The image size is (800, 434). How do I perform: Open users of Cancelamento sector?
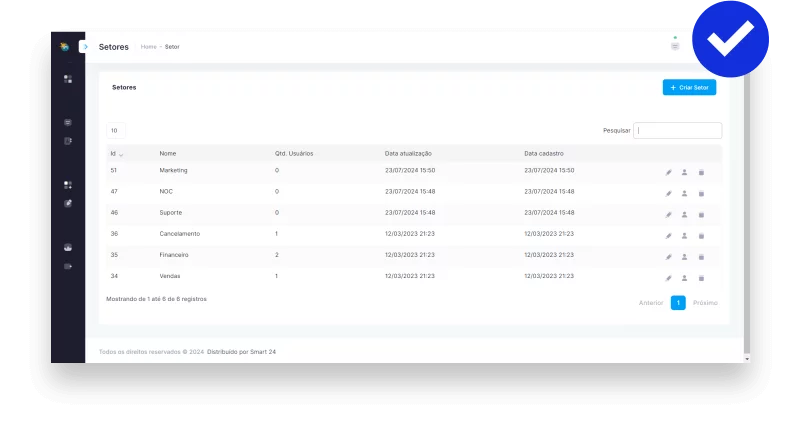pos(684,236)
